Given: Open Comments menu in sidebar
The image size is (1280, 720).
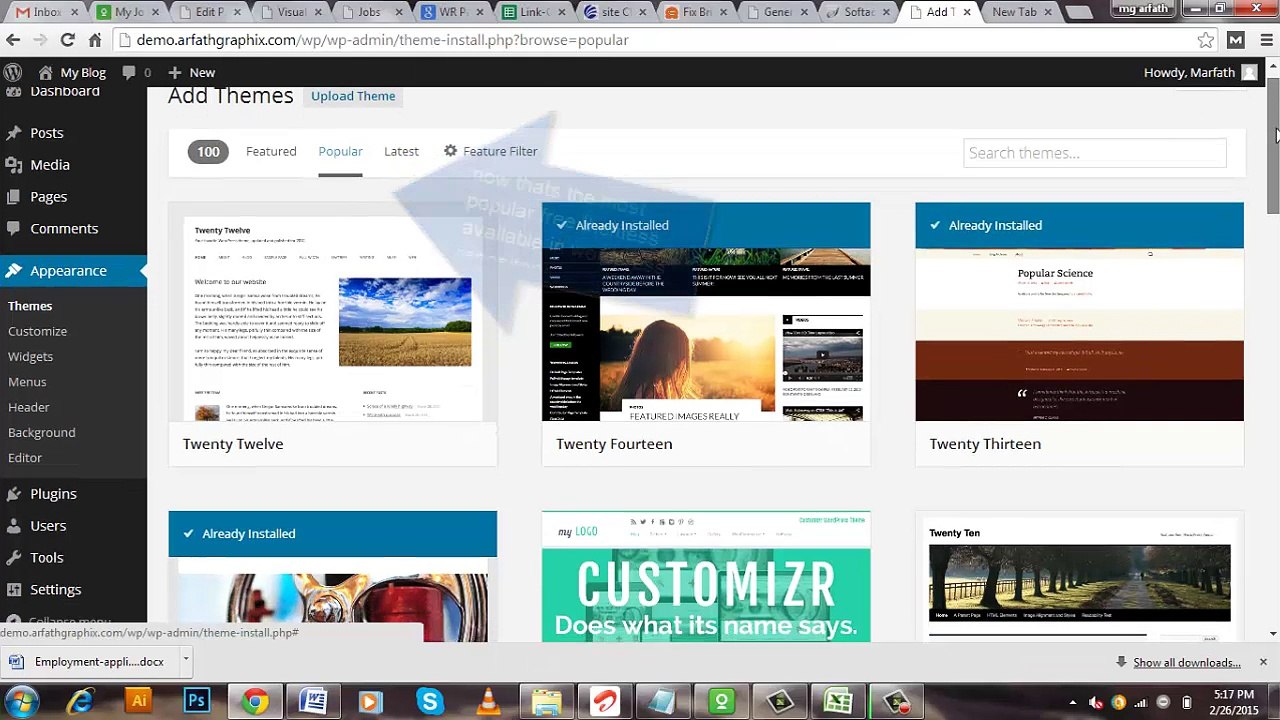Looking at the screenshot, I should click(64, 229).
